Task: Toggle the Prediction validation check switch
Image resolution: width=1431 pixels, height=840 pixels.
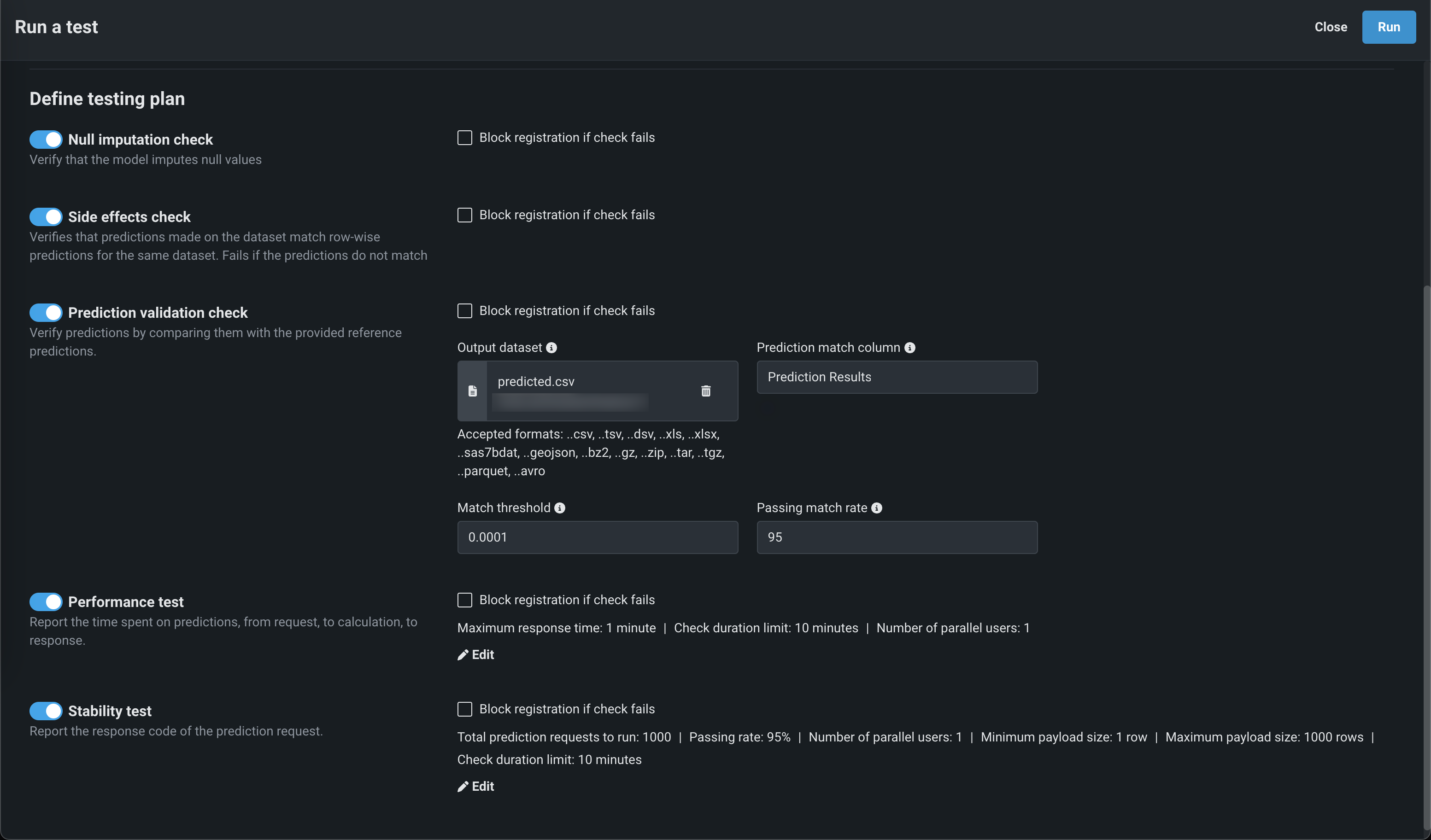Action: pyautogui.click(x=46, y=313)
